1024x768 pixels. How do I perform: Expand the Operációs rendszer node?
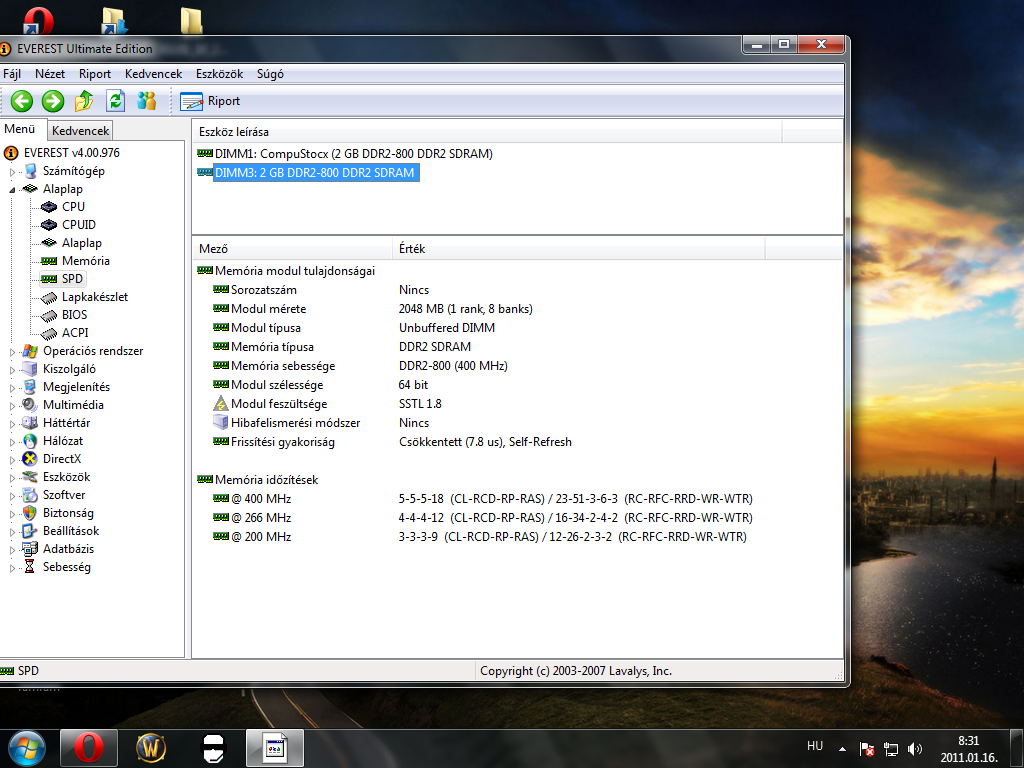coord(12,352)
